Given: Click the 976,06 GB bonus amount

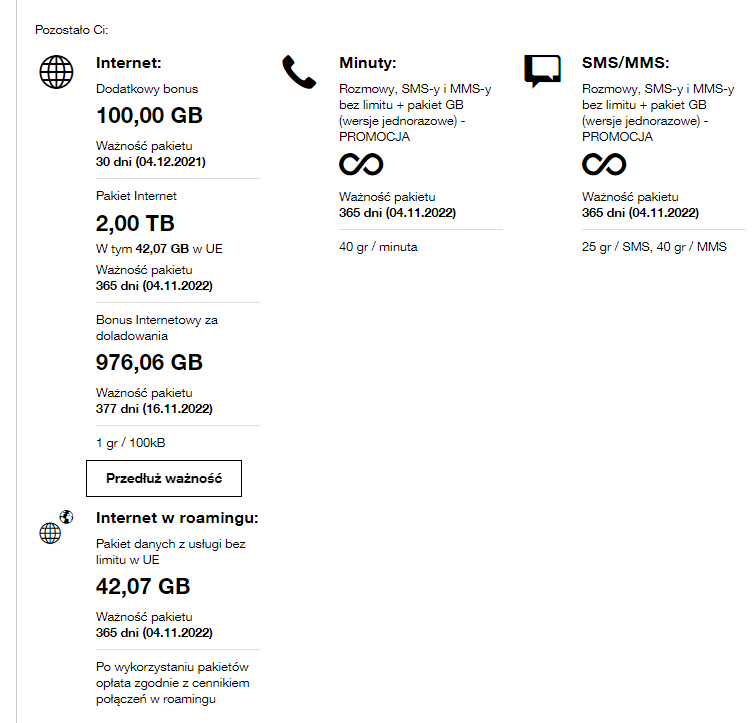Looking at the screenshot, I should (x=149, y=362).
